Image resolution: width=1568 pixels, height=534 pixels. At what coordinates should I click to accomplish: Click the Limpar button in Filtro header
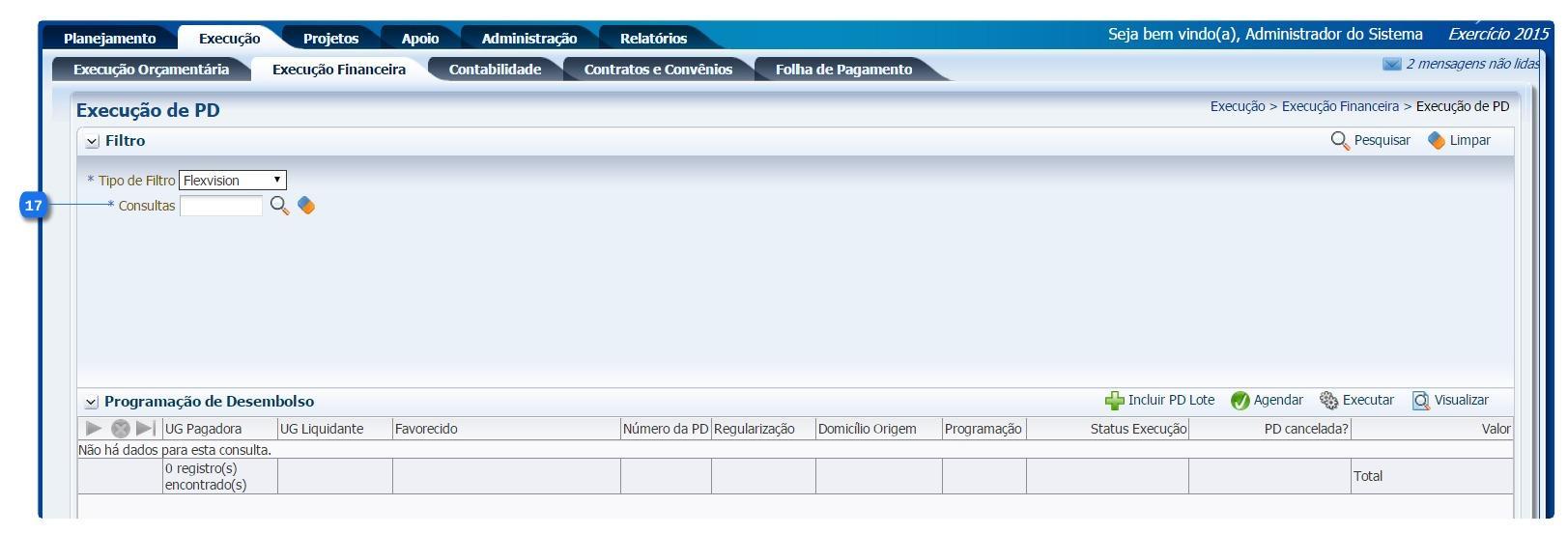[x=1459, y=141]
